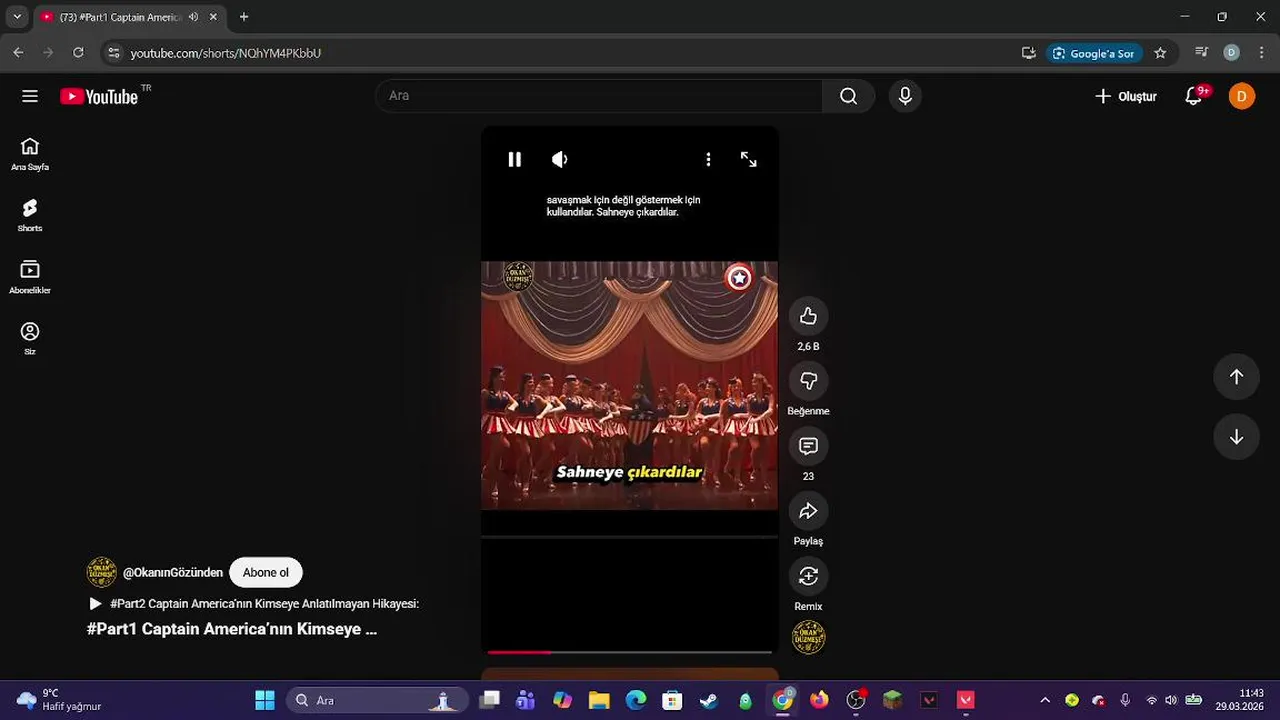Reload the YouTube page
Screen dimensions: 1280x720
pos(78,53)
